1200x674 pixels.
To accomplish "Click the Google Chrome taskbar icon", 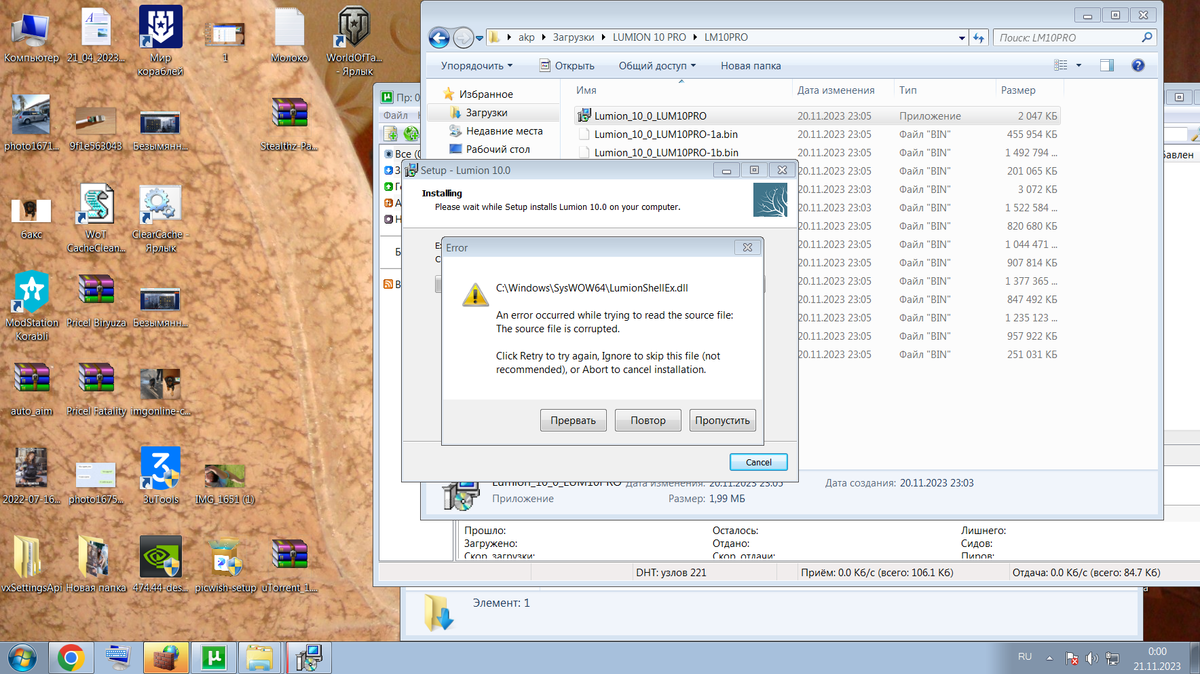I will (x=70, y=657).
